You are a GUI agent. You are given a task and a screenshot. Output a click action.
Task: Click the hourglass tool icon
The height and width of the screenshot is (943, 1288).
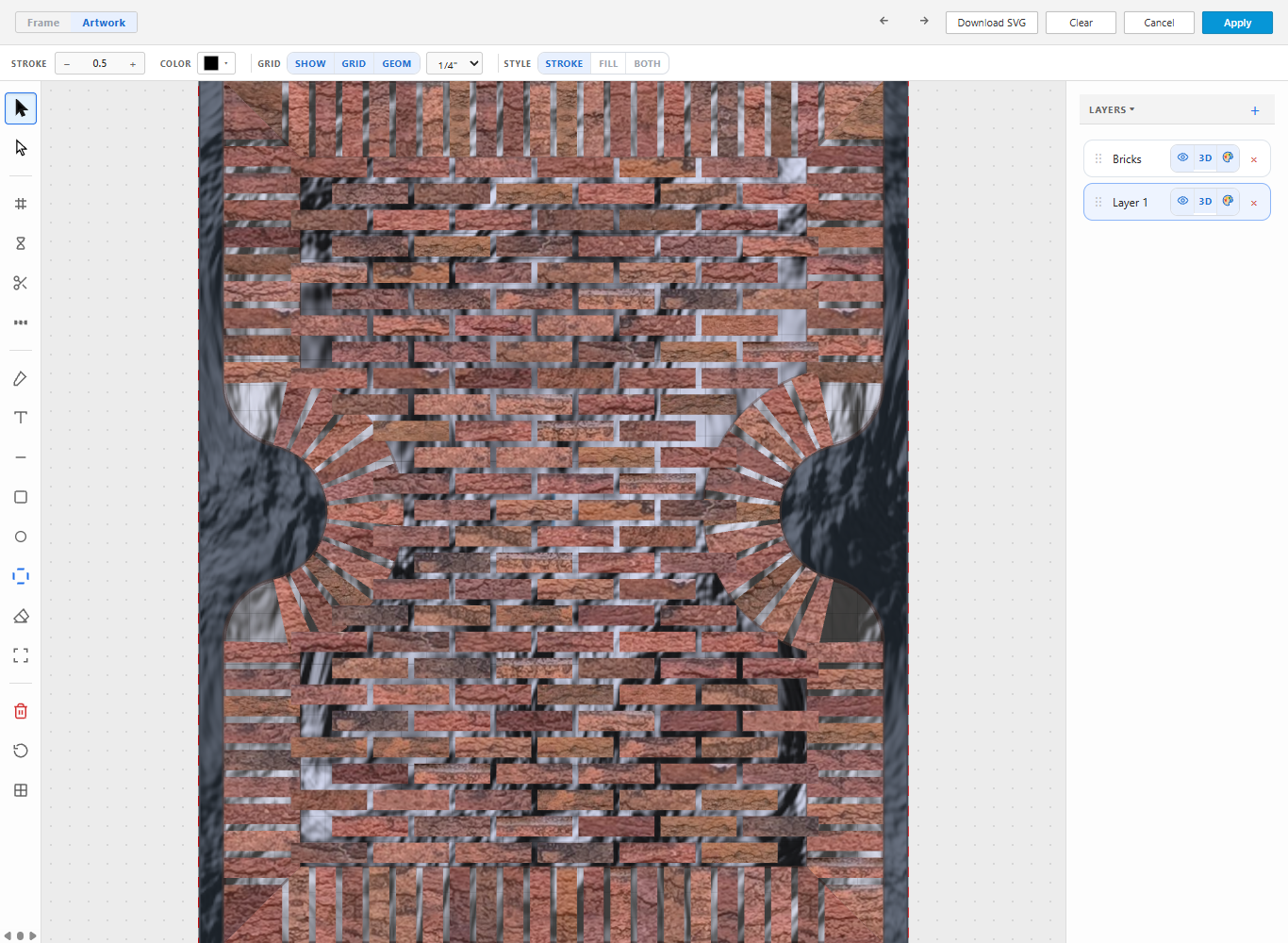point(21,243)
